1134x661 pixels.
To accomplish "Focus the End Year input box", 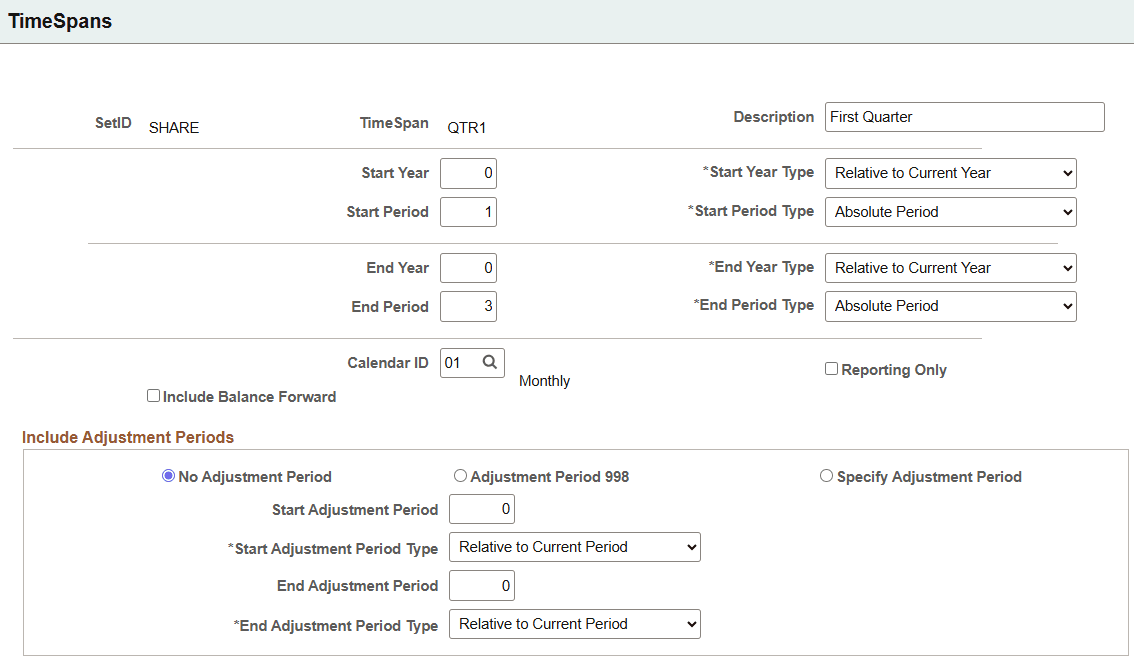I will (468, 268).
